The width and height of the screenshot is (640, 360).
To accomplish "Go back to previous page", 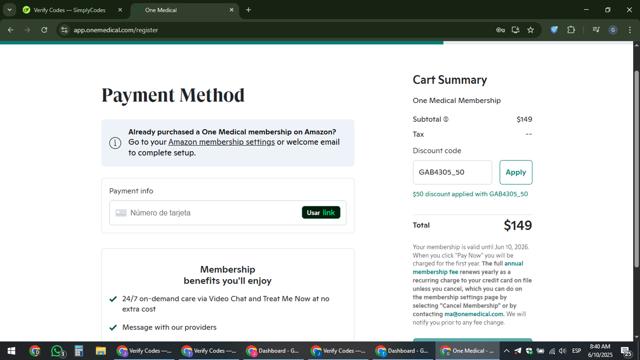I will click(11, 30).
